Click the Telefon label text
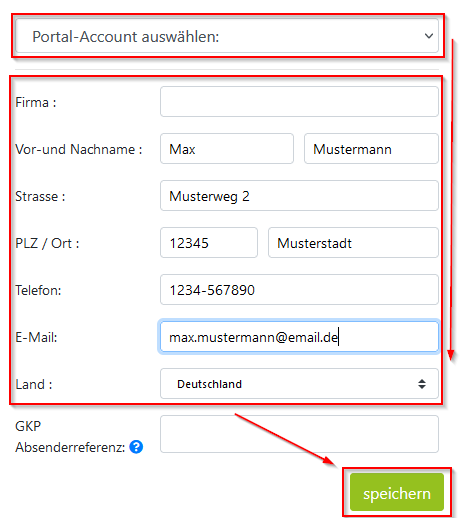Image resolution: width=460 pixels, height=518 pixels. point(38,290)
